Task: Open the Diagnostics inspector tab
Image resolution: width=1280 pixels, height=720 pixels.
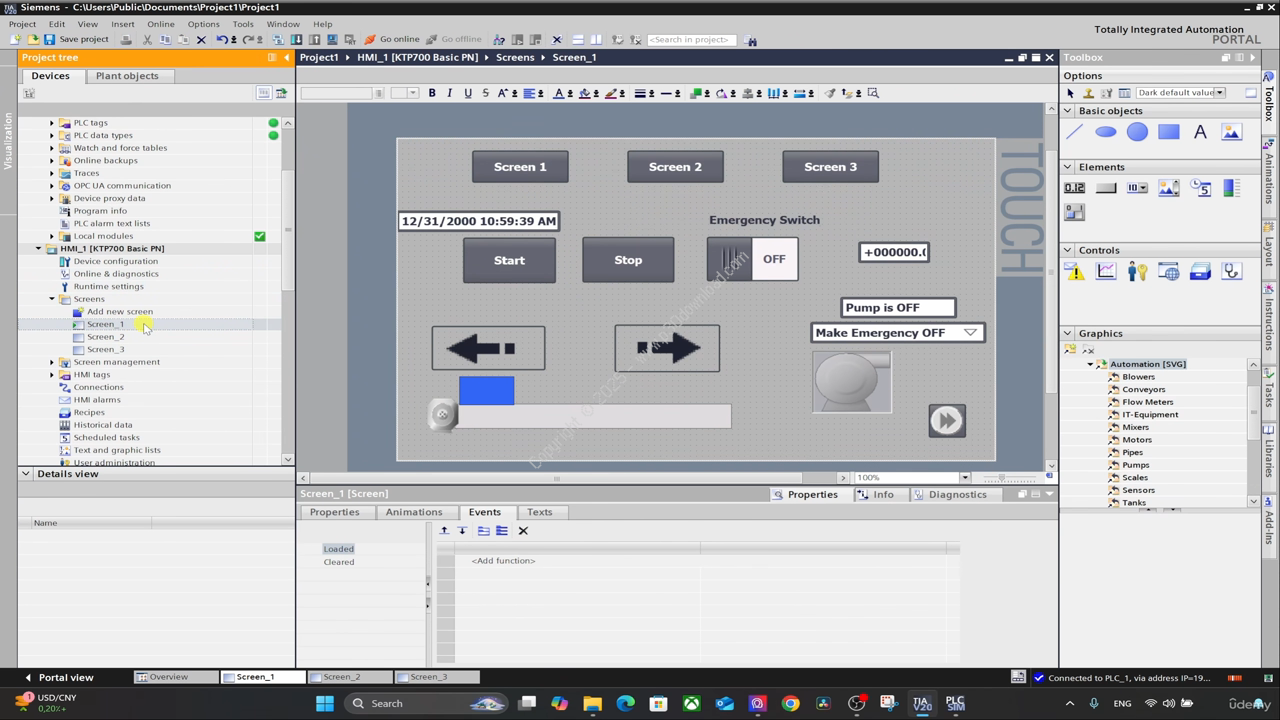Action: click(949, 494)
